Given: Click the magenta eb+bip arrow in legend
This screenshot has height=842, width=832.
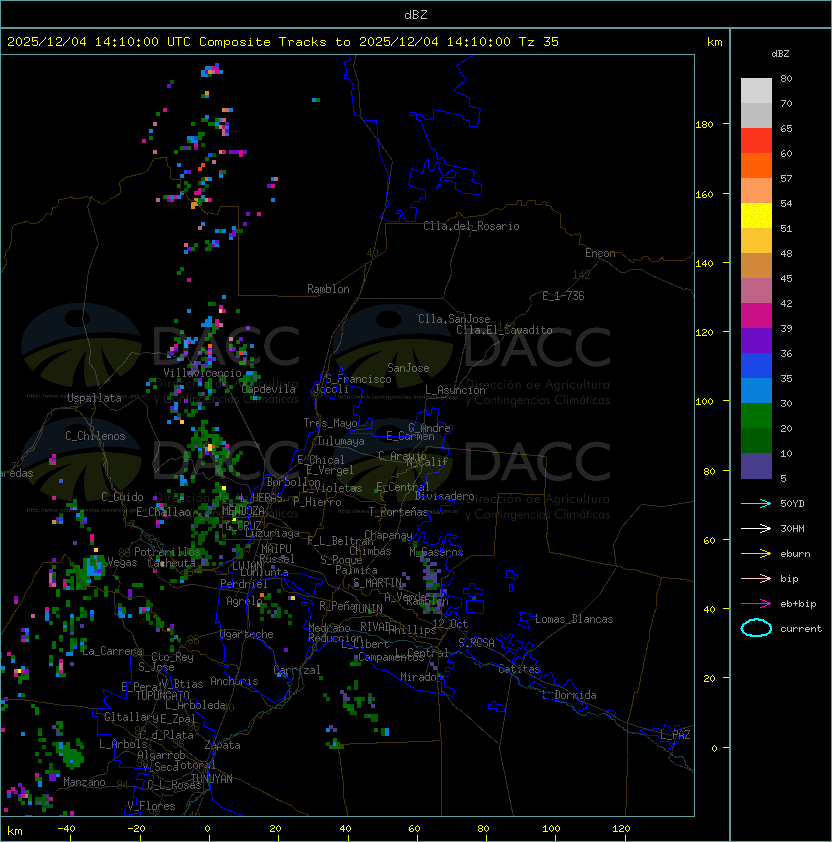Looking at the screenshot, I should pyautogui.click(x=756, y=604).
